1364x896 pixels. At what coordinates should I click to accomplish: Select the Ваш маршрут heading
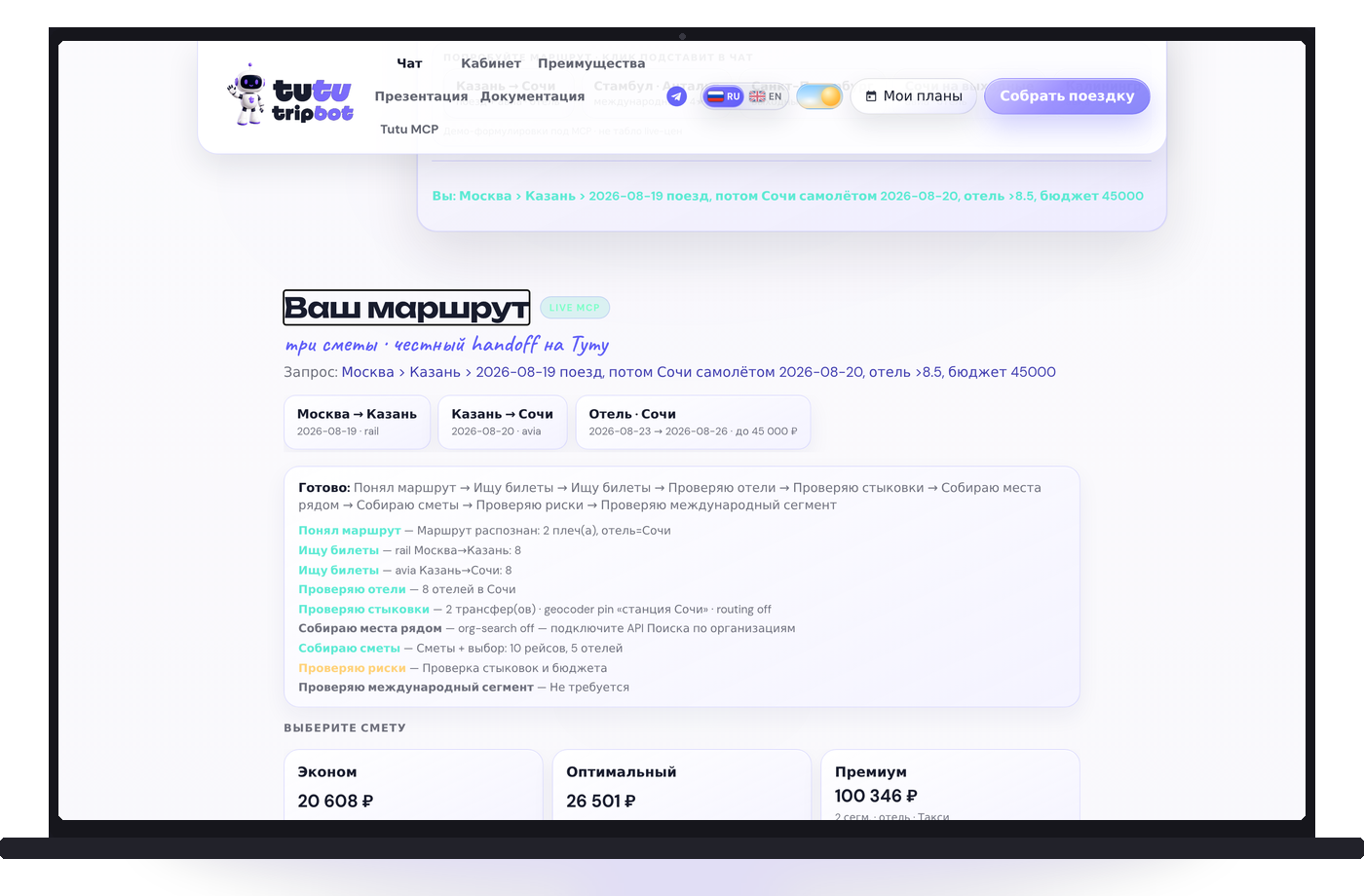click(x=406, y=308)
